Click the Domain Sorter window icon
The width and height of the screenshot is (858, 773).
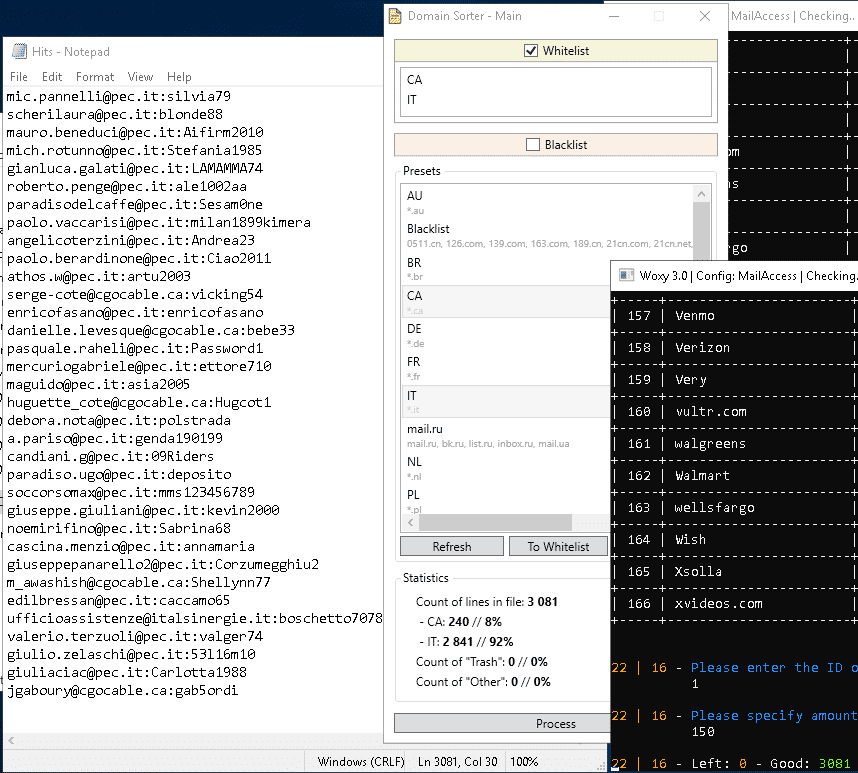click(x=396, y=16)
